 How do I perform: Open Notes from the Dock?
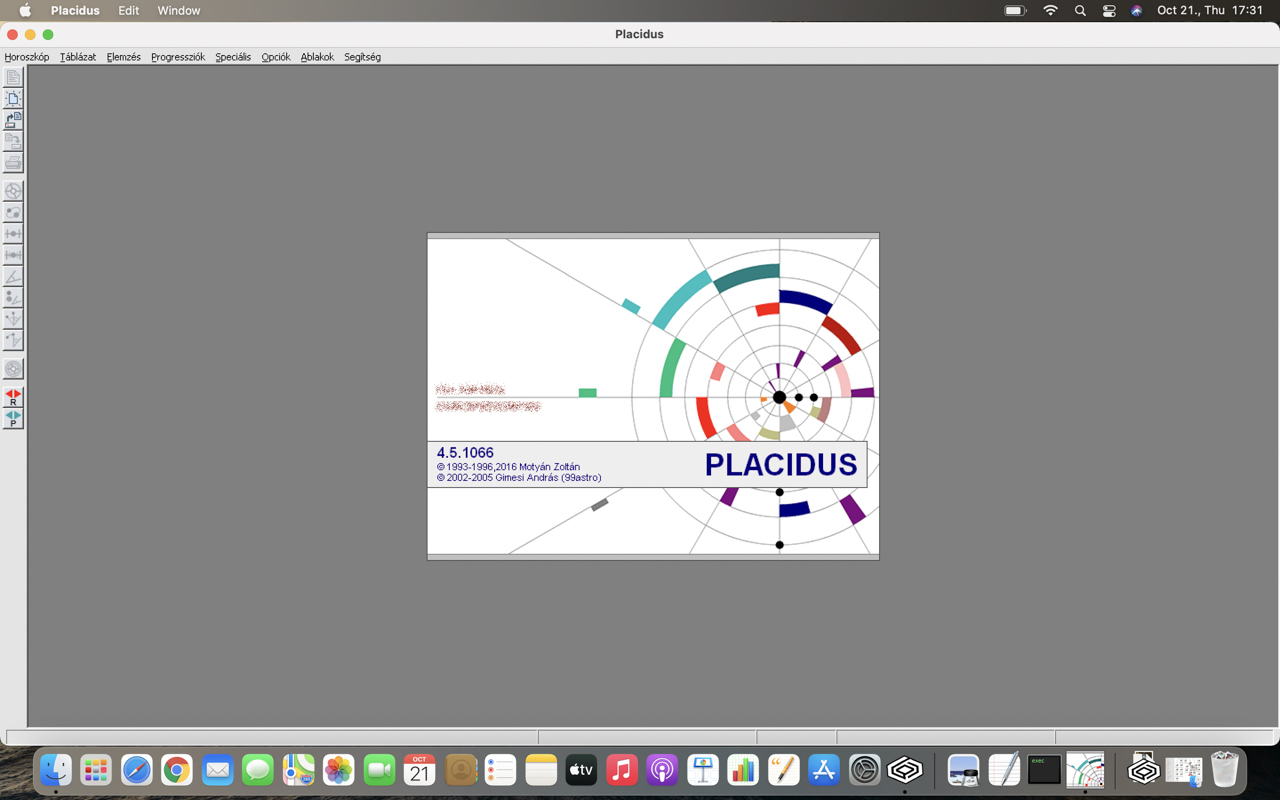pyautogui.click(x=541, y=770)
